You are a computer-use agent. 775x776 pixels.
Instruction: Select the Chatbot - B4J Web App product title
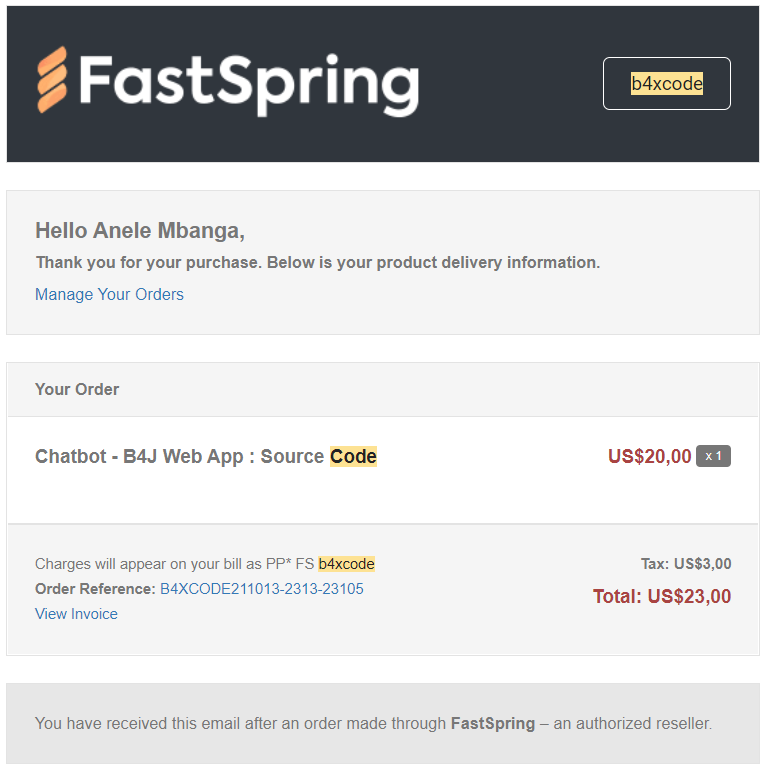pyautogui.click(x=180, y=457)
